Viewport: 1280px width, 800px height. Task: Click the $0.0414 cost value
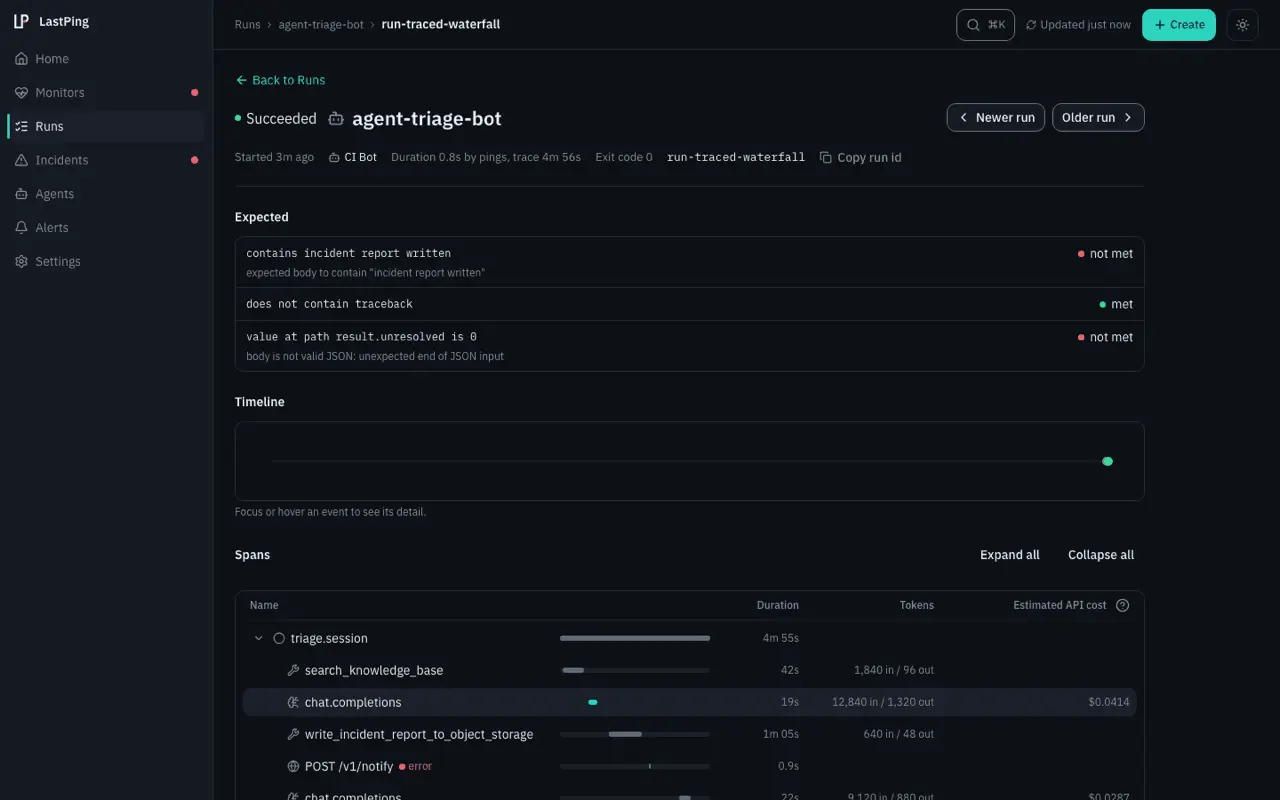coord(1109,702)
